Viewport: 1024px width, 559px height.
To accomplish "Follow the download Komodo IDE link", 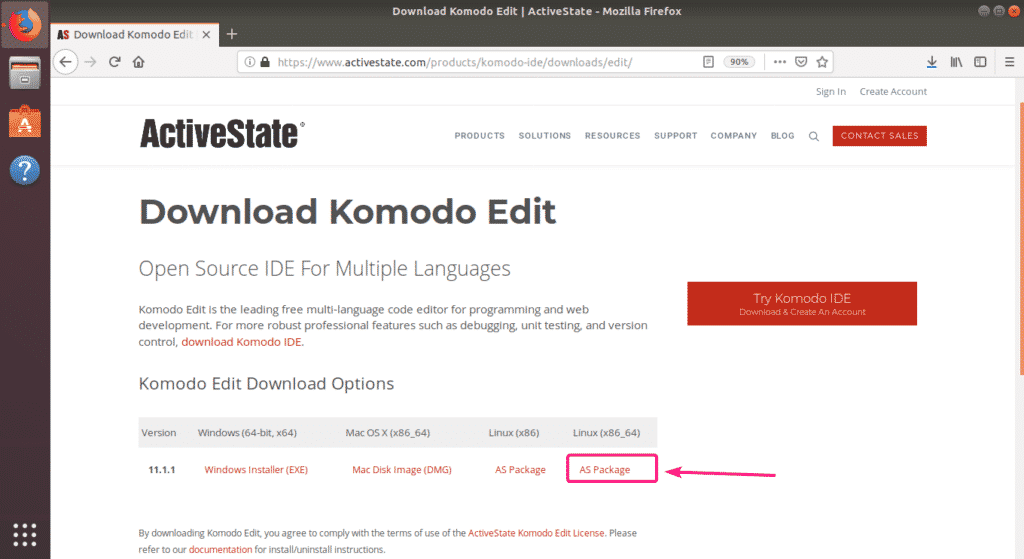I will (242, 342).
